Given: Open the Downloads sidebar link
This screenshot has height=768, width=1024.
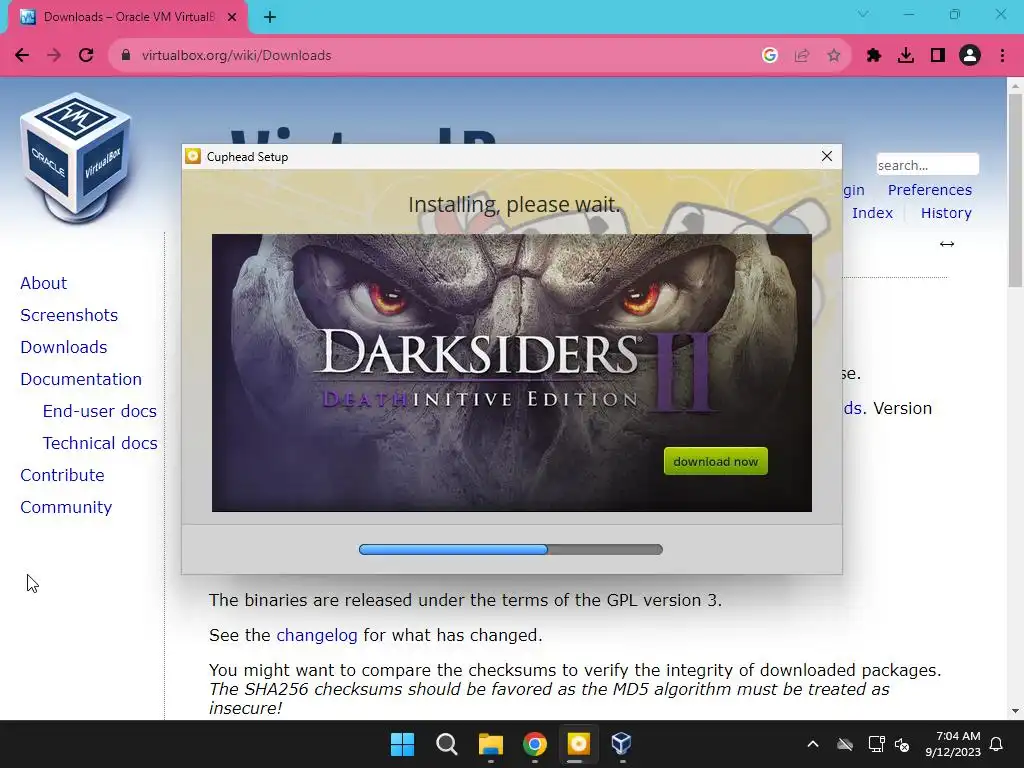Looking at the screenshot, I should tap(63, 347).
